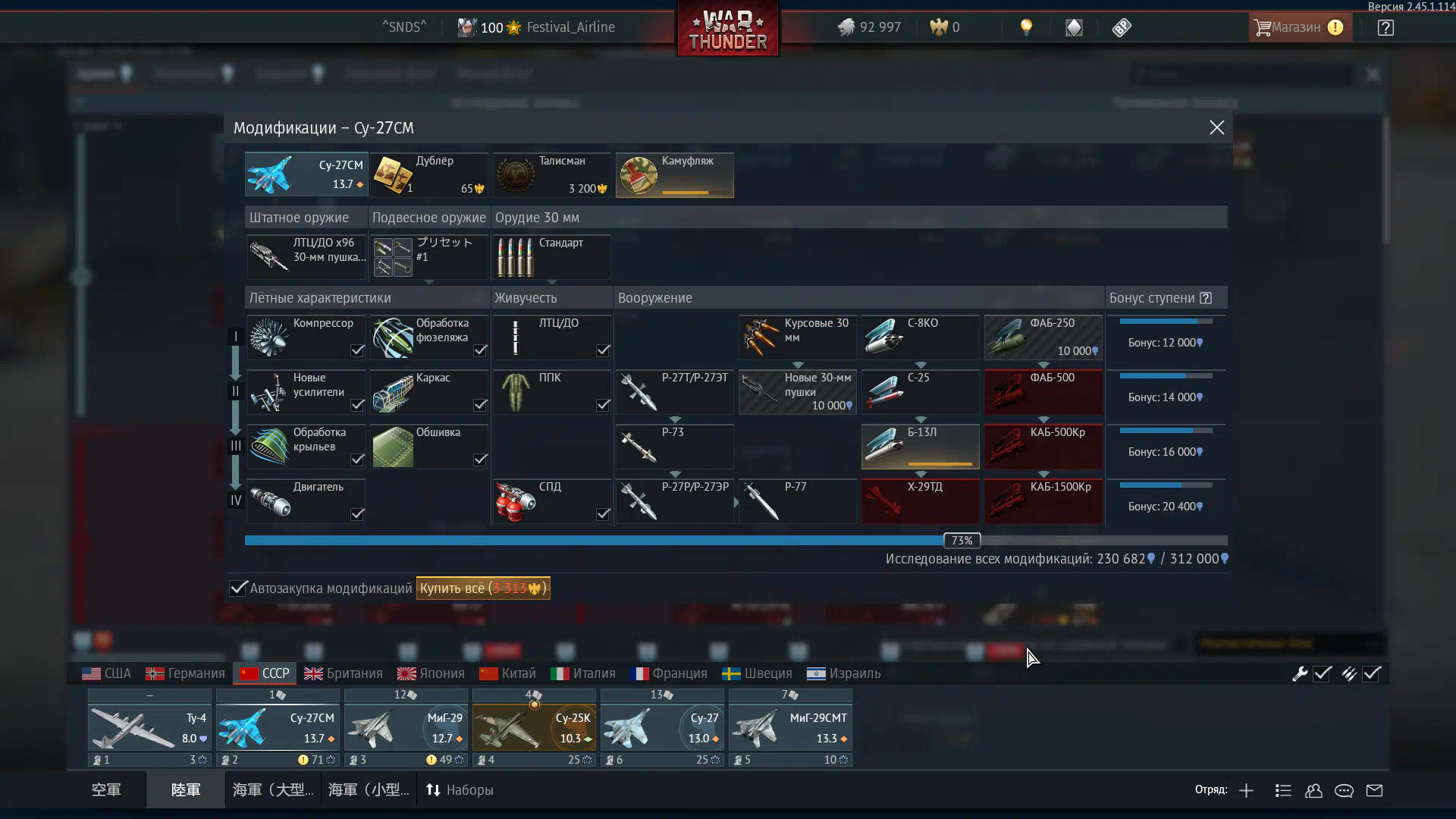This screenshot has height=819, width=1456.
Task: Click the tier I bonus progress bar
Action: coord(1166,322)
